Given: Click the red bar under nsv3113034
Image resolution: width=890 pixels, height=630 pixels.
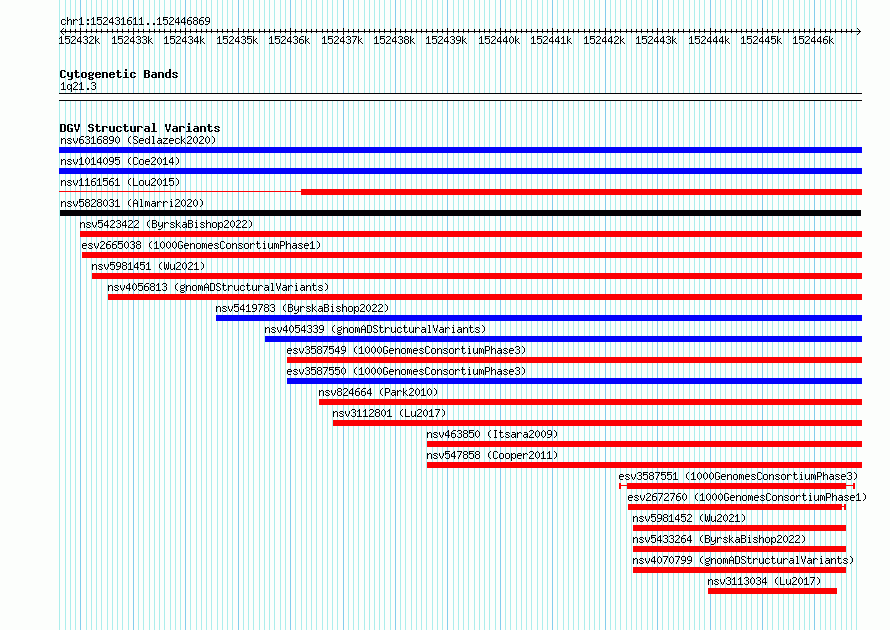Looking at the screenshot, I should point(773,591).
